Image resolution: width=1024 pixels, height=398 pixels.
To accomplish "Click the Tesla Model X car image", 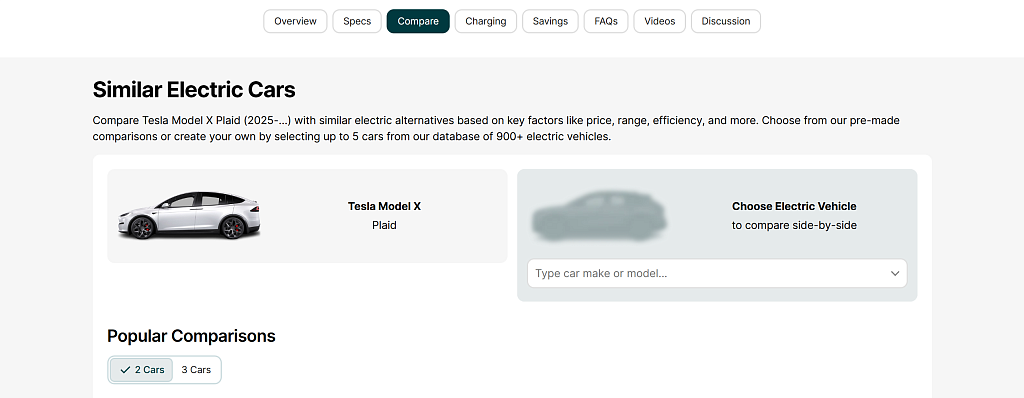I will click(x=189, y=216).
